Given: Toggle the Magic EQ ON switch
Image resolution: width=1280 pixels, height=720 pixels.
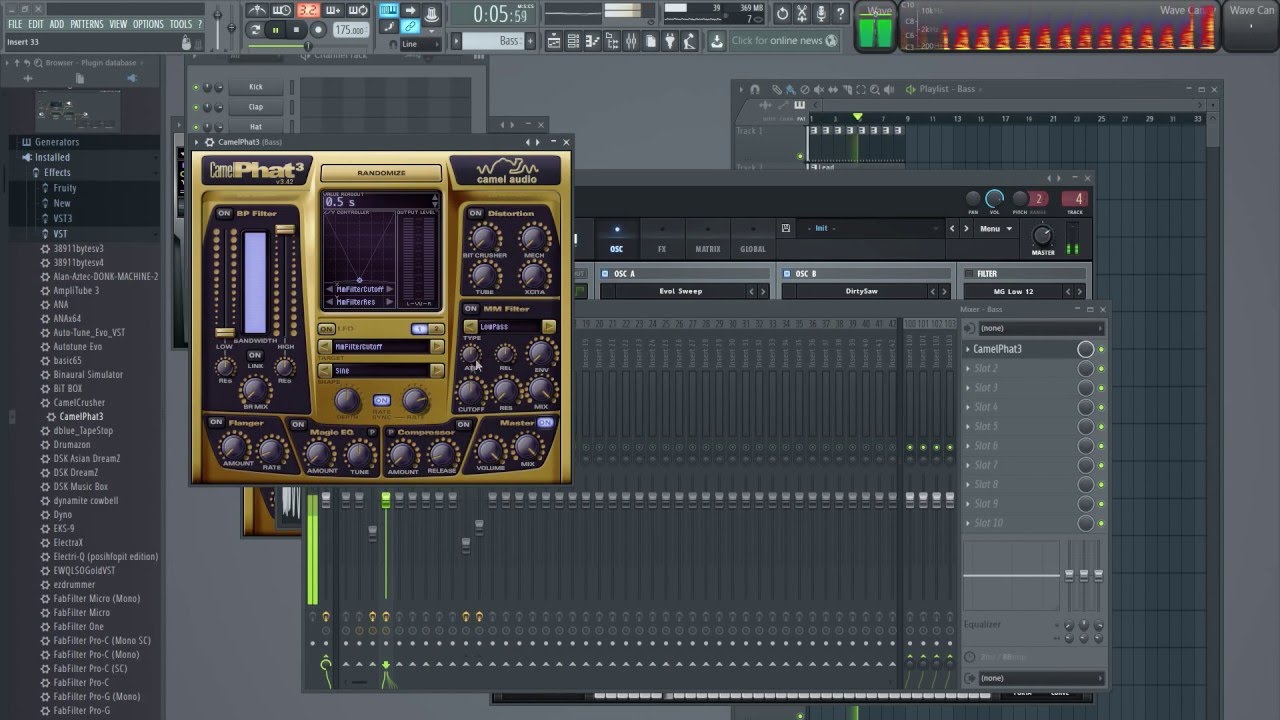Looking at the screenshot, I should (x=298, y=425).
